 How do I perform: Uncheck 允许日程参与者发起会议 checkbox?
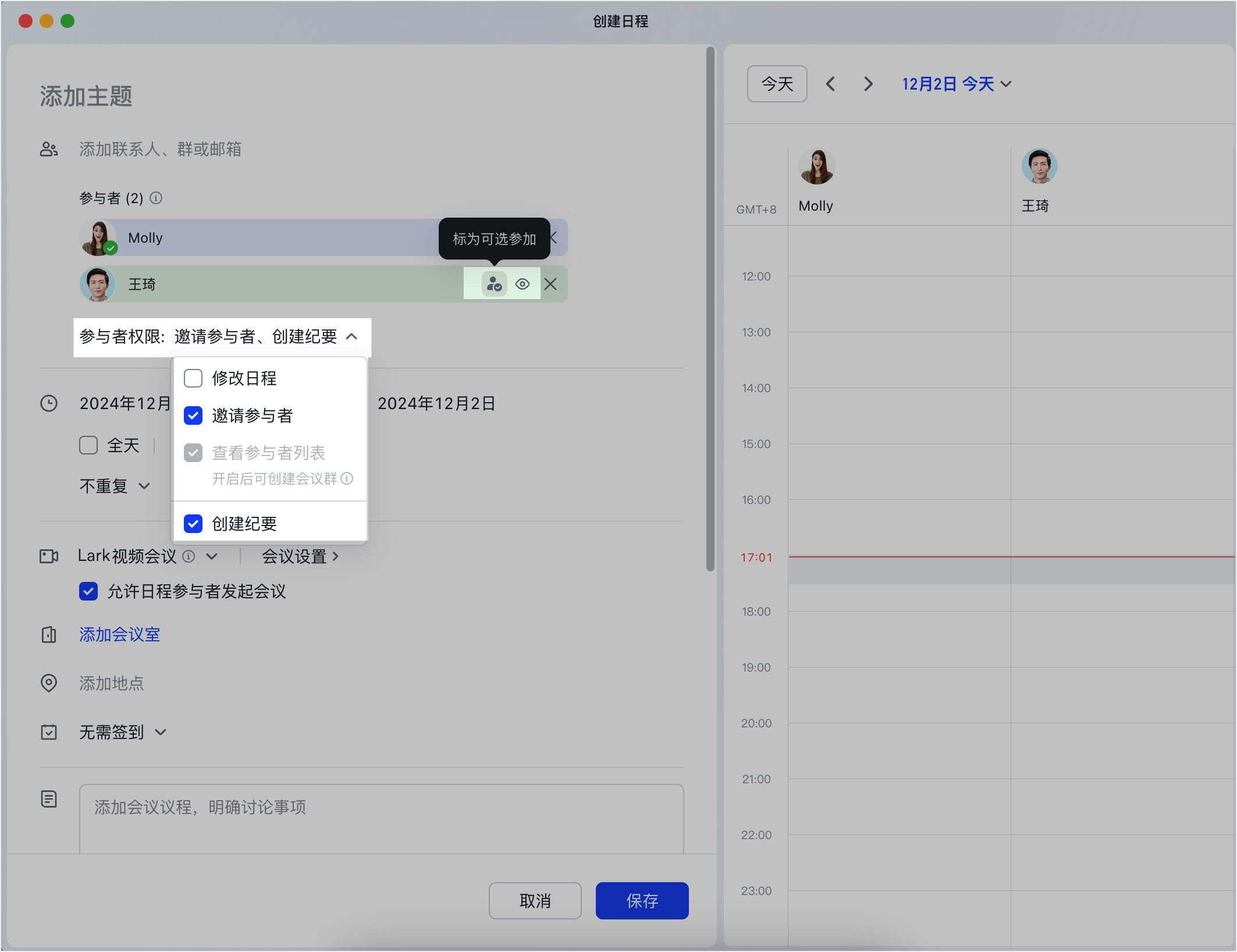[88, 591]
